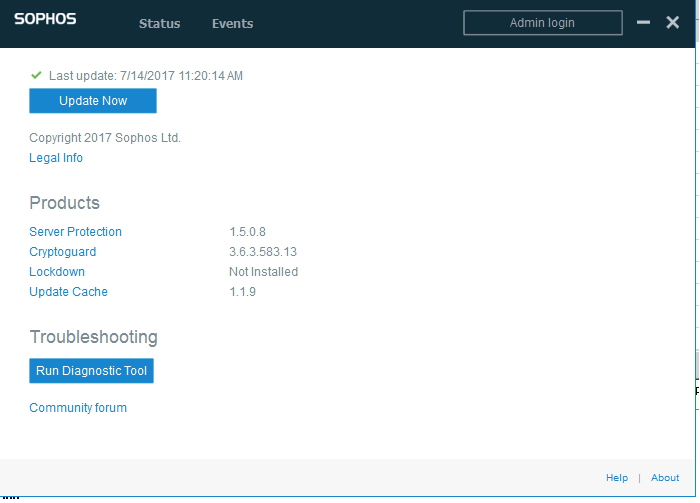The height and width of the screenshot is (503, 700).
Task: Select the Copyright 2017 Sophos Ltd. text
Action: pyautogui.click(x=105, y=138)
